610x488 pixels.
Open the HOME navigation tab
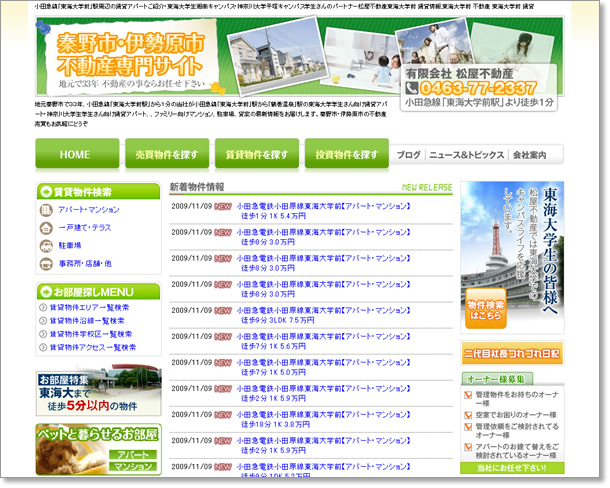77,154
